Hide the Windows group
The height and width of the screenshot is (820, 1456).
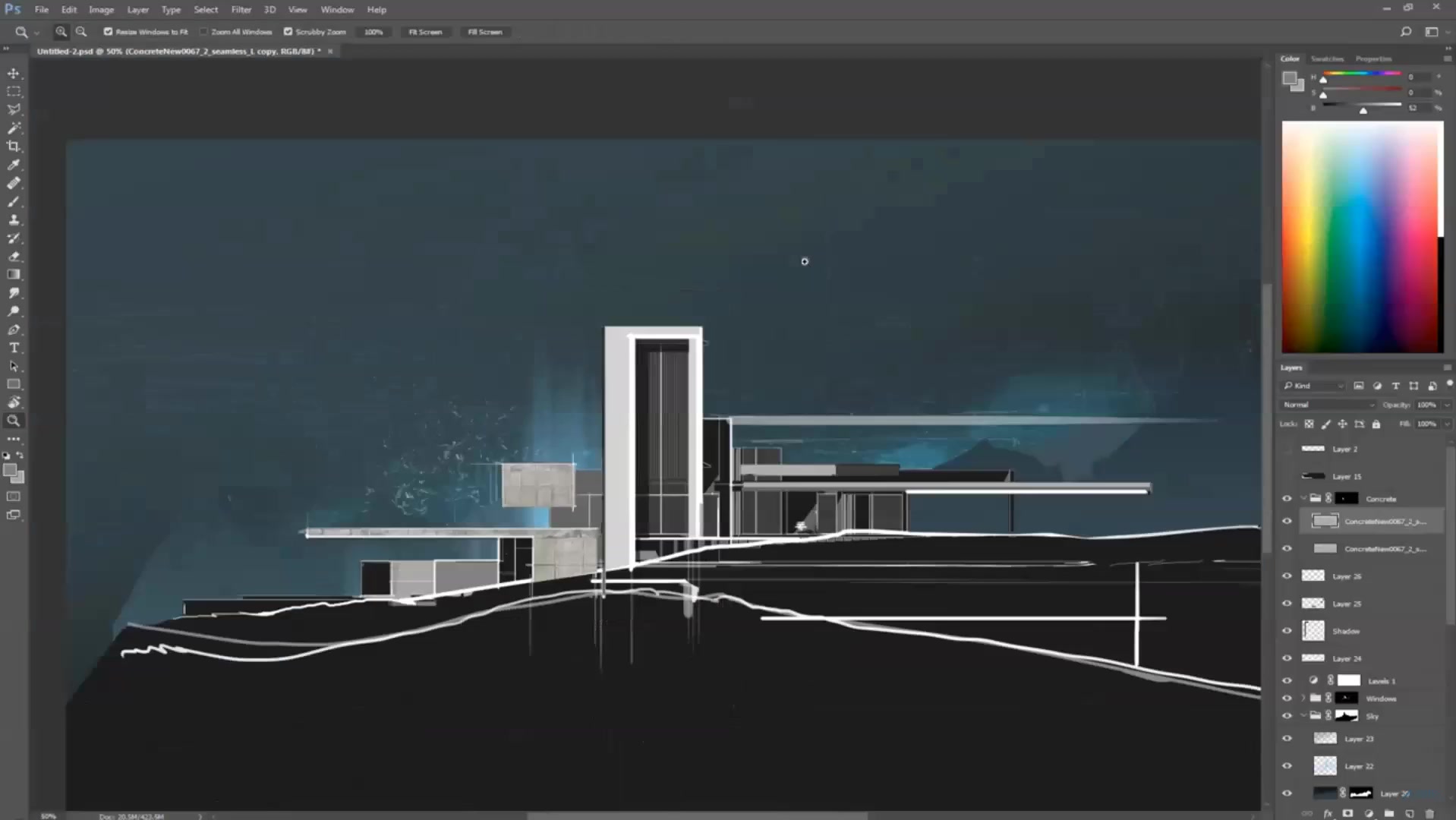click(1287, 699)
